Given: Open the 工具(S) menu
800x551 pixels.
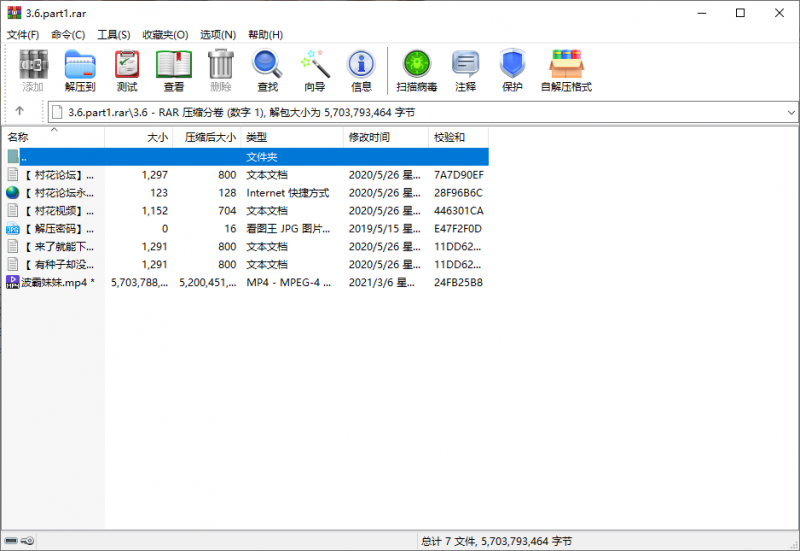Looking at the screenshot, I should (x=113, y=35).
